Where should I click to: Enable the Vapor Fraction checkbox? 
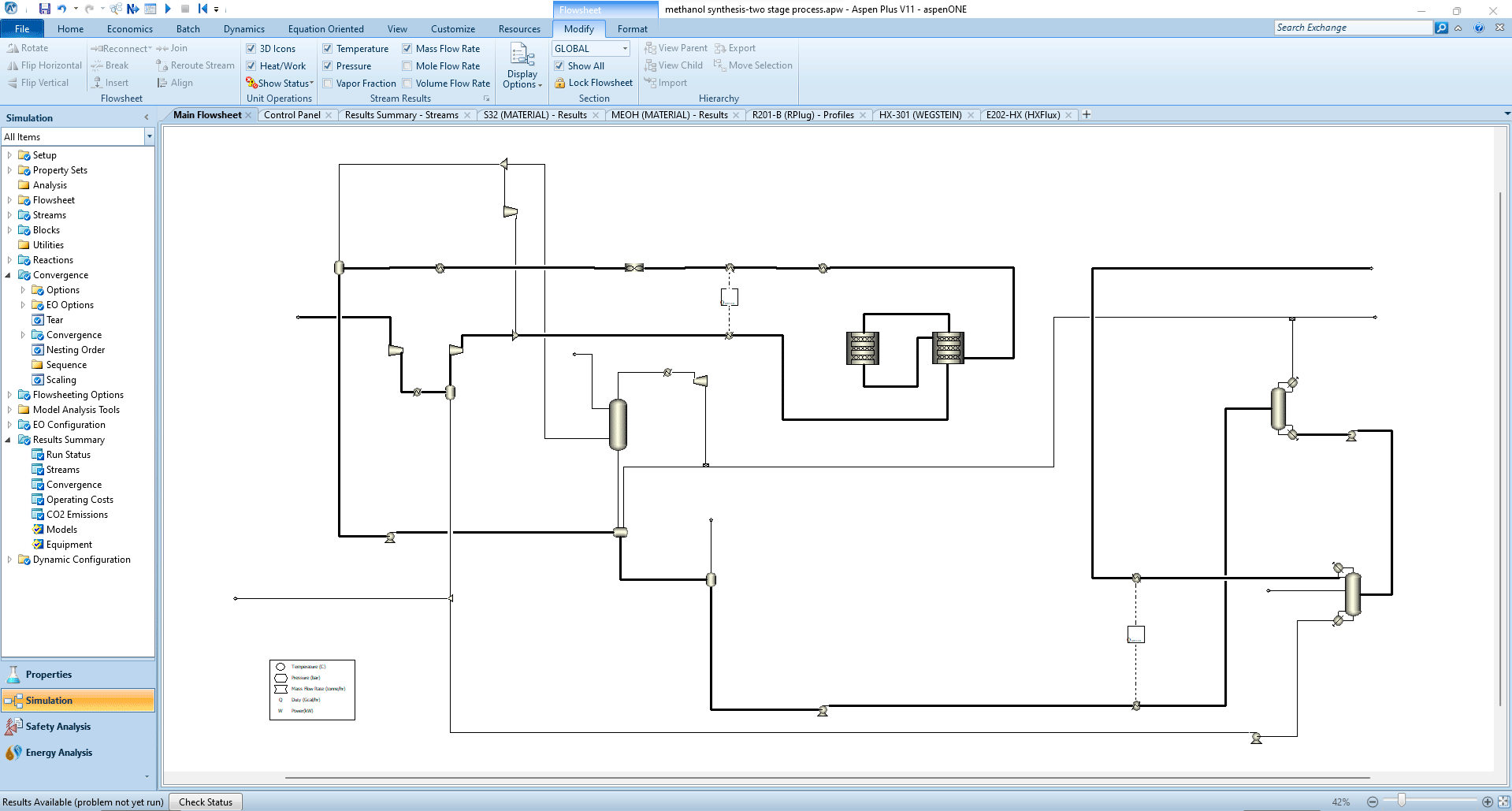[x=328, y=84]
